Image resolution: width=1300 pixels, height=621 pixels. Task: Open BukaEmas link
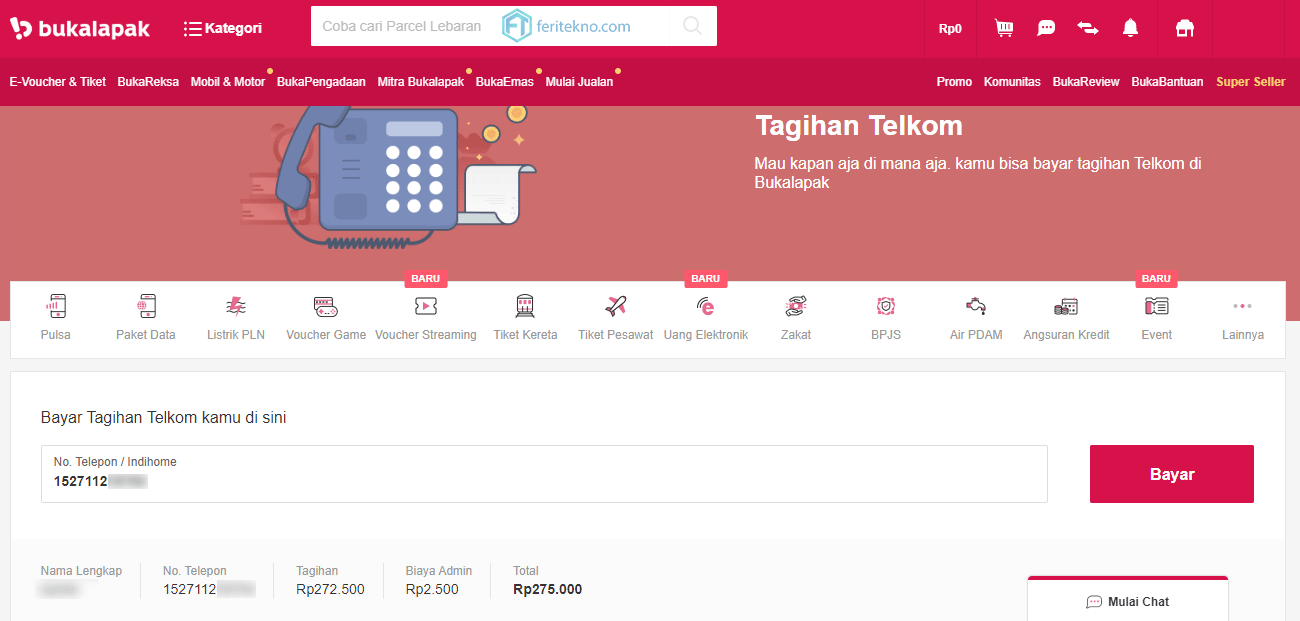pos(505,82)
